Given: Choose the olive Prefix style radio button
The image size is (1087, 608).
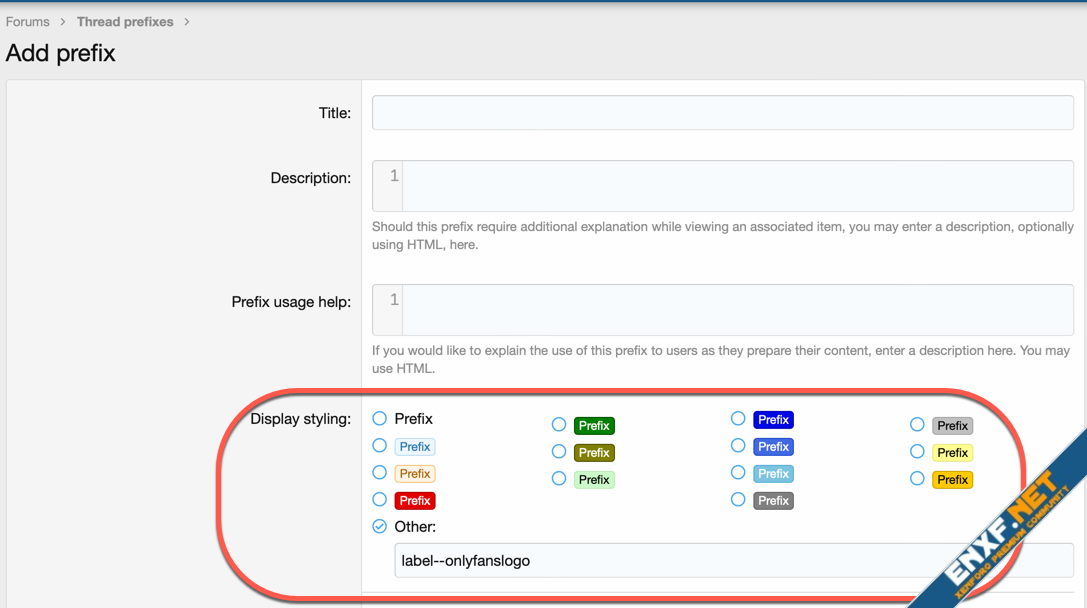Looking at the screenshot, I should click(x=559, y=452).
